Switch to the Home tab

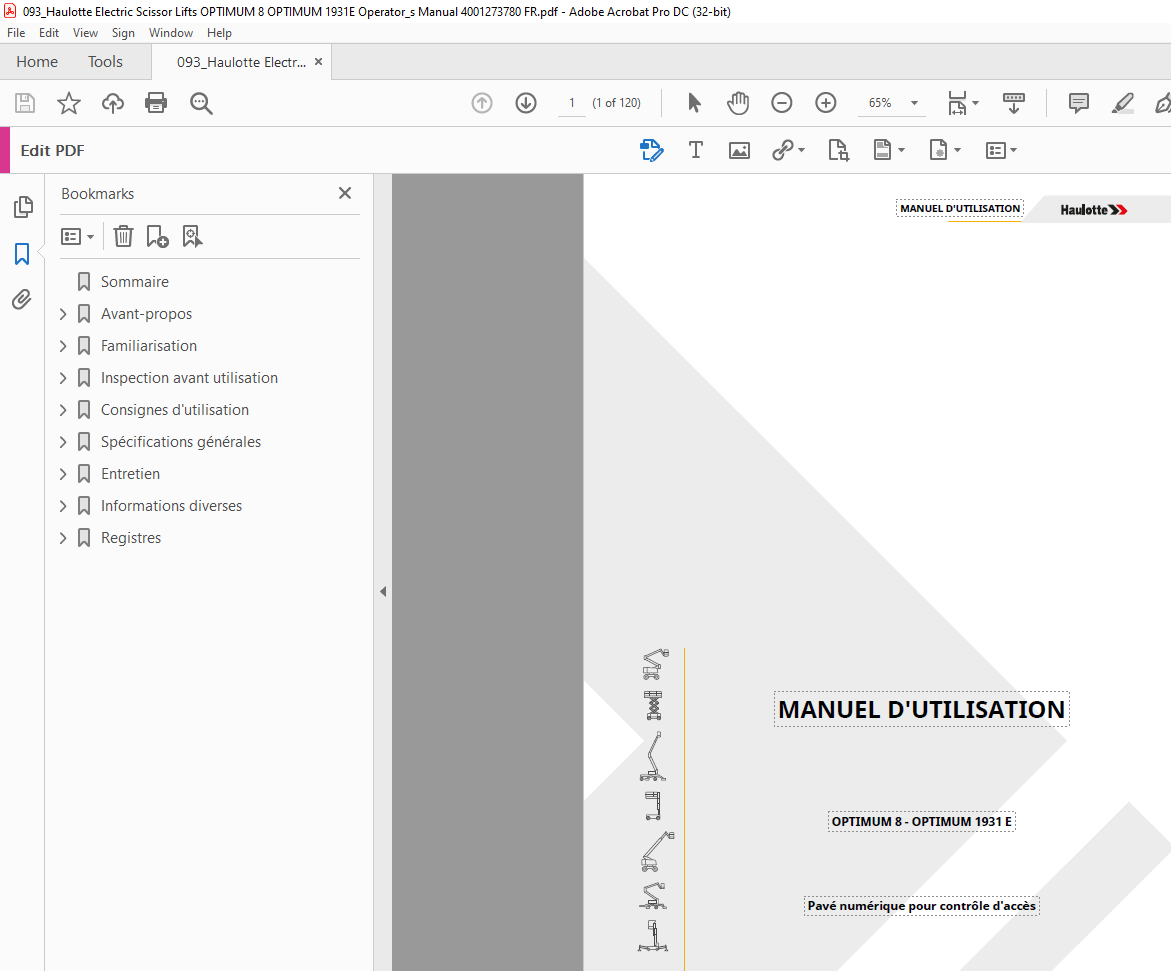[37, 62]
